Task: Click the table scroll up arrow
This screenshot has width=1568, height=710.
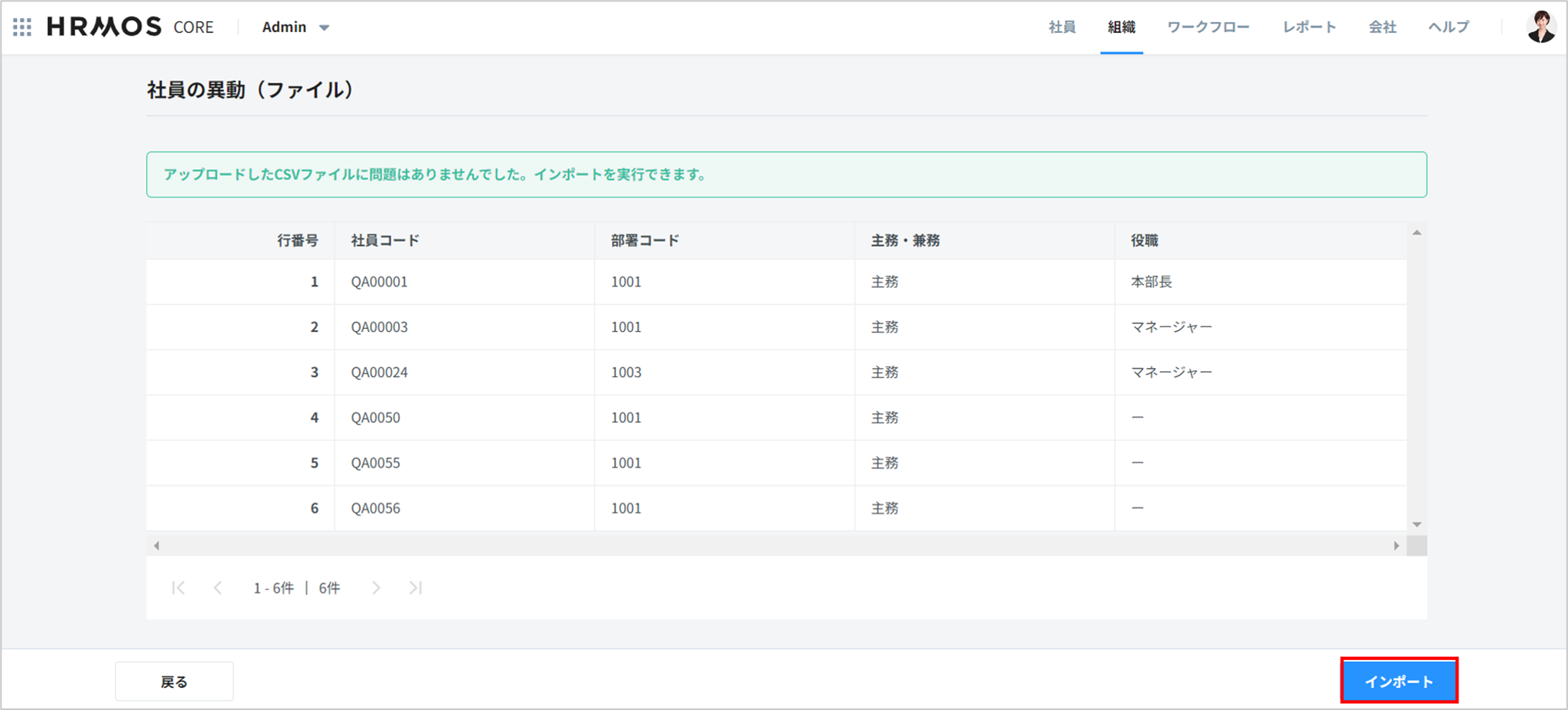Action: pyautogui.click(x=1416, y=233)
